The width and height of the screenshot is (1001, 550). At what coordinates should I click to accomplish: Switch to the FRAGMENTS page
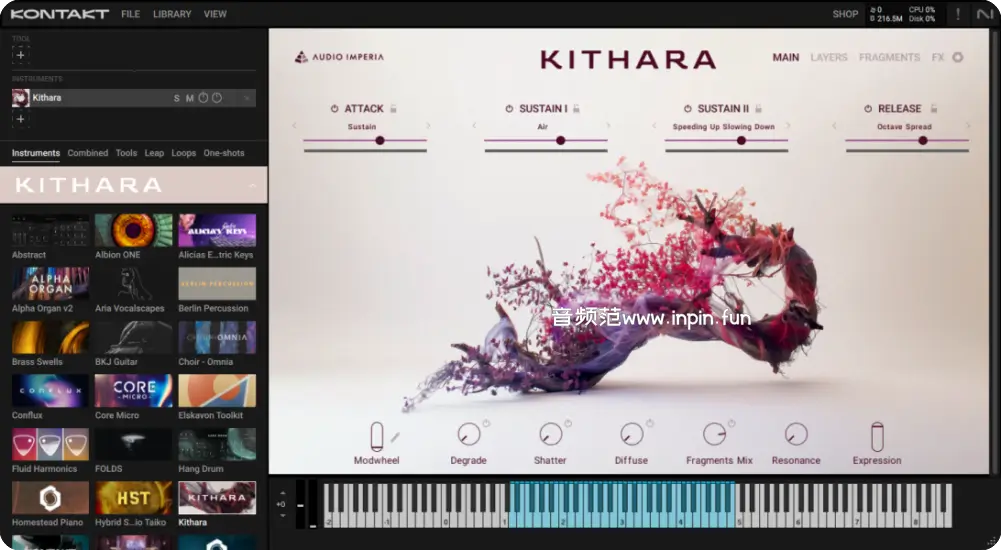pyautogui.click(x=889, y=57)
